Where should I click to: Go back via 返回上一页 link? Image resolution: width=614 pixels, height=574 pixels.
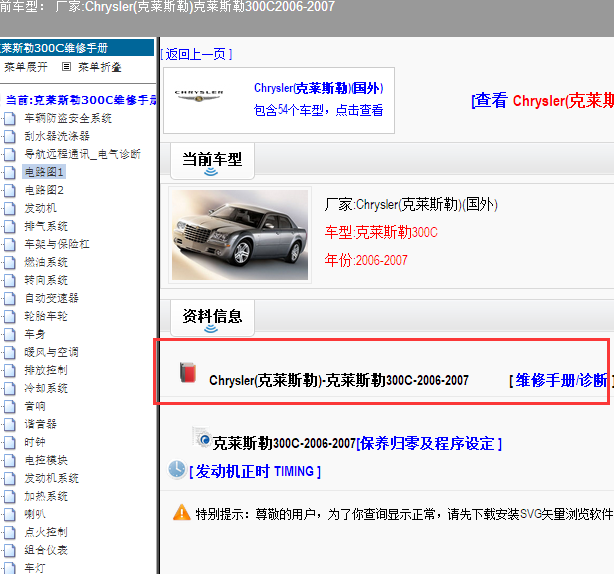197,54
